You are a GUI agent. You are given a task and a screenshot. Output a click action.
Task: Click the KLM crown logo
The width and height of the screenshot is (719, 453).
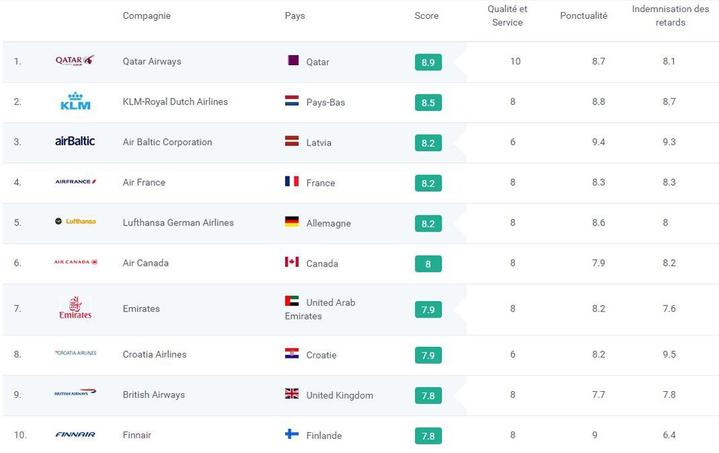(75, 101)
